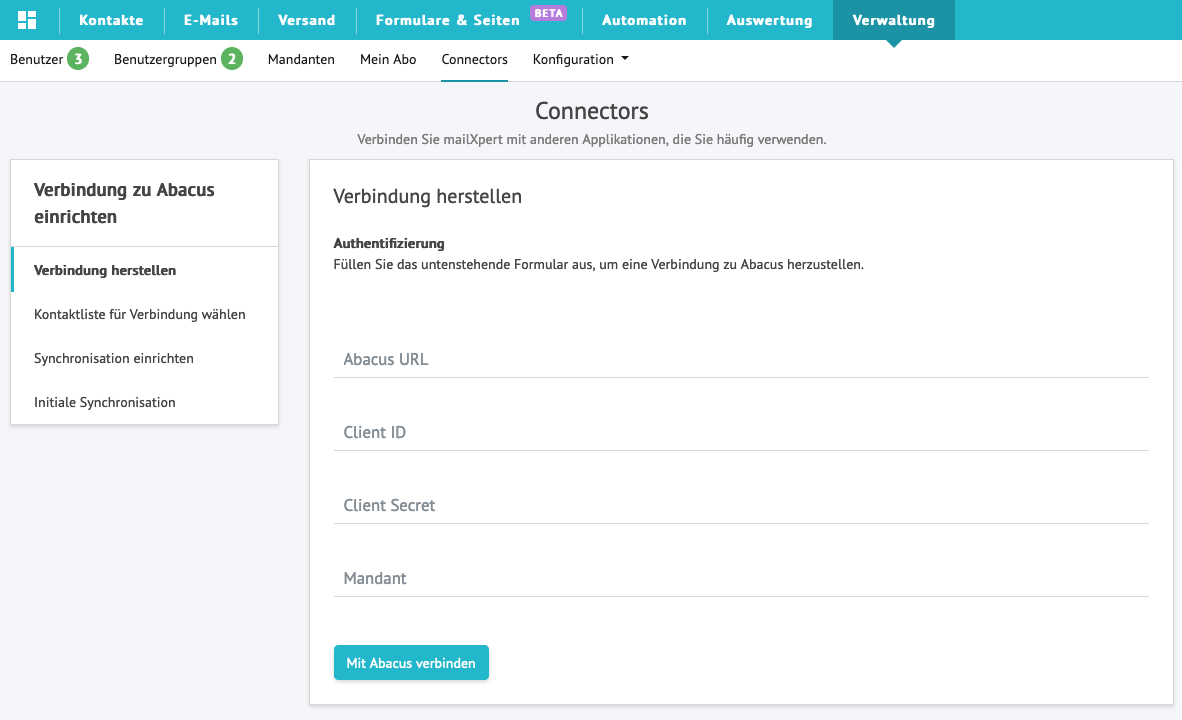Click the 'Verbindung zu Abacus einrichten' title
The width and height of the screenshot is (1182, 720).
(x=124, y=204)
